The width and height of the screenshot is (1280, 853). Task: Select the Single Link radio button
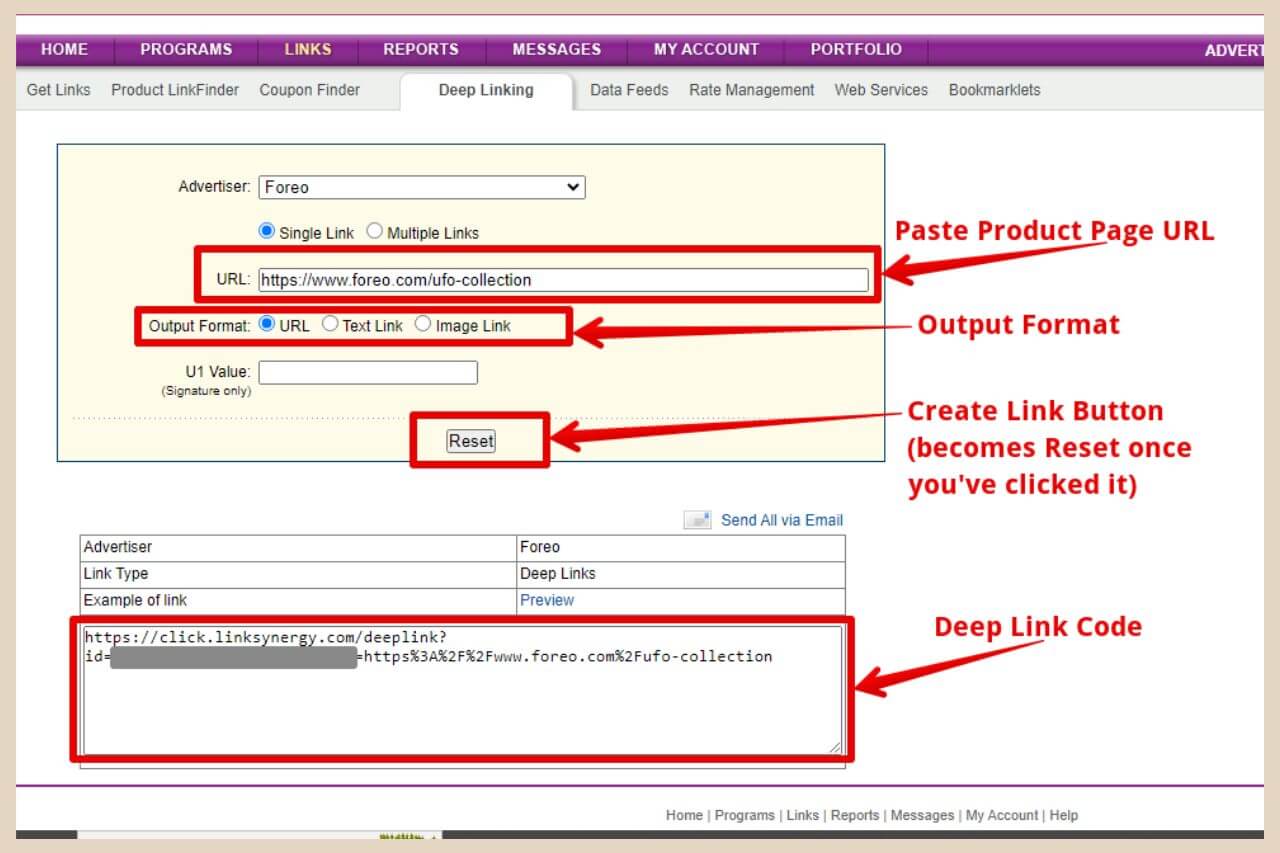click(266, 231)
